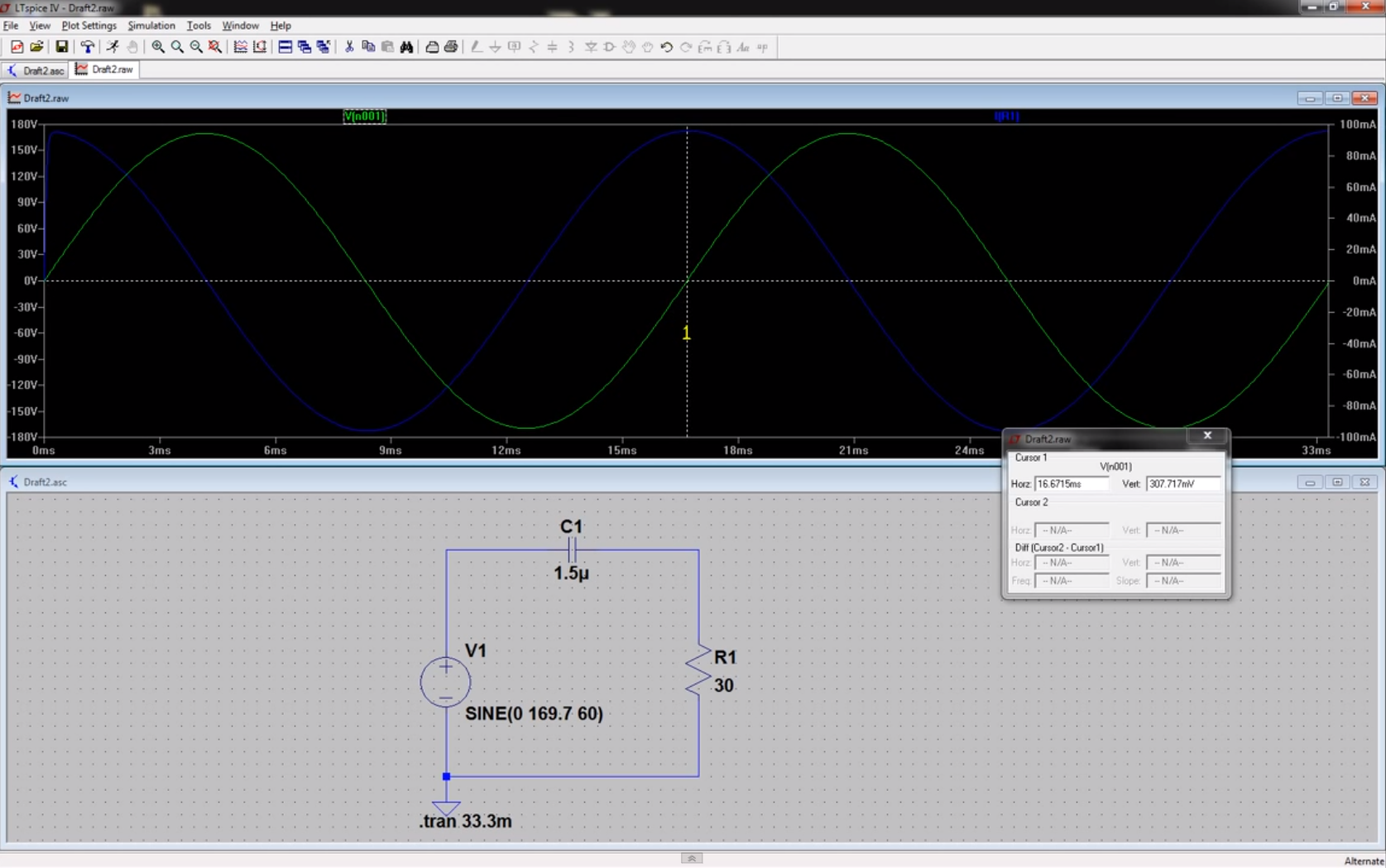Click the Halt simulation hand icon
Viewport: 1386px width, 868px height.
click(132, 47)
